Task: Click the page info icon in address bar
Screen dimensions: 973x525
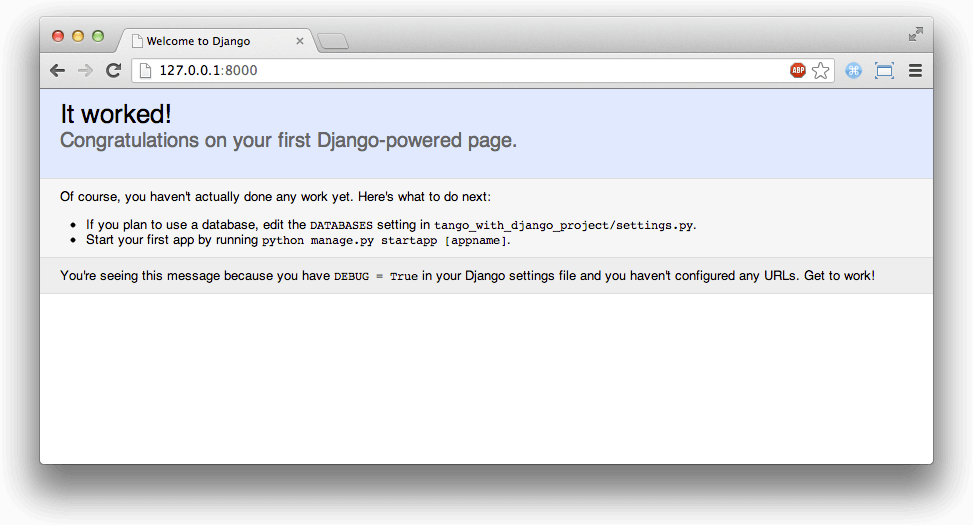Action: pos(145,70)
